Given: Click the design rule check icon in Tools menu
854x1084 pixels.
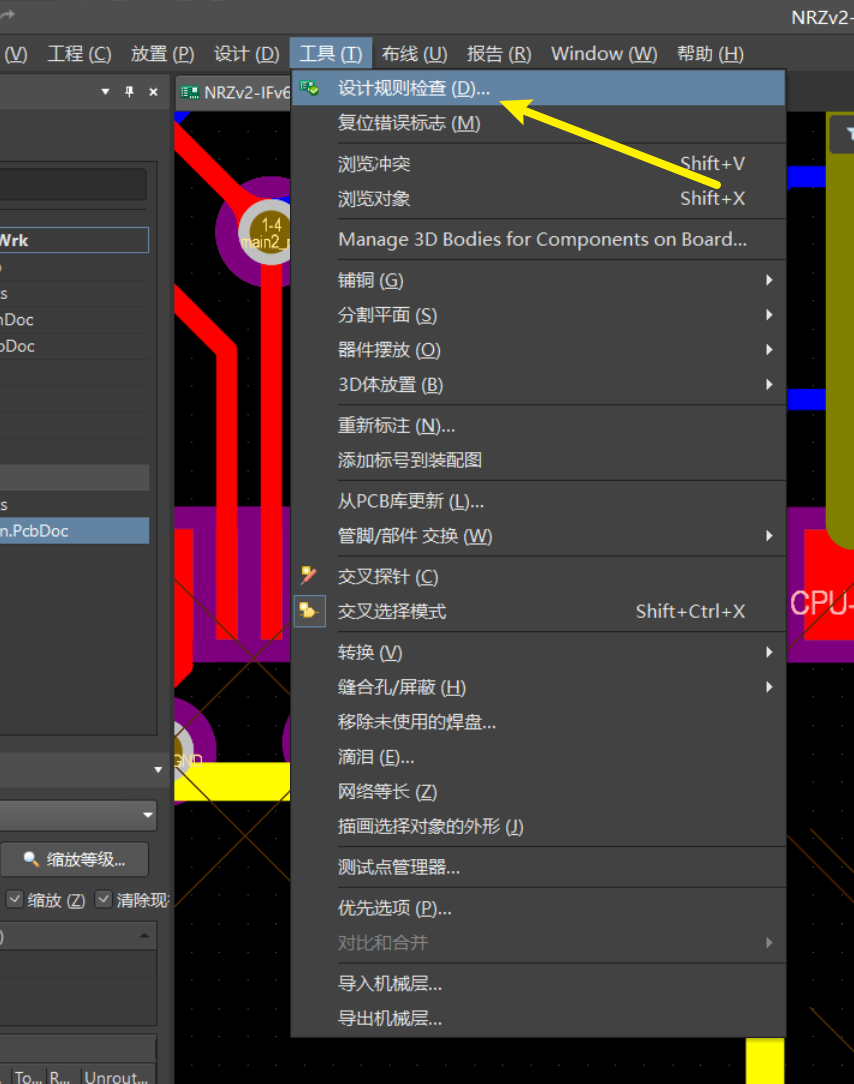Looking at the screenshot, I should (x=309, y=88).
